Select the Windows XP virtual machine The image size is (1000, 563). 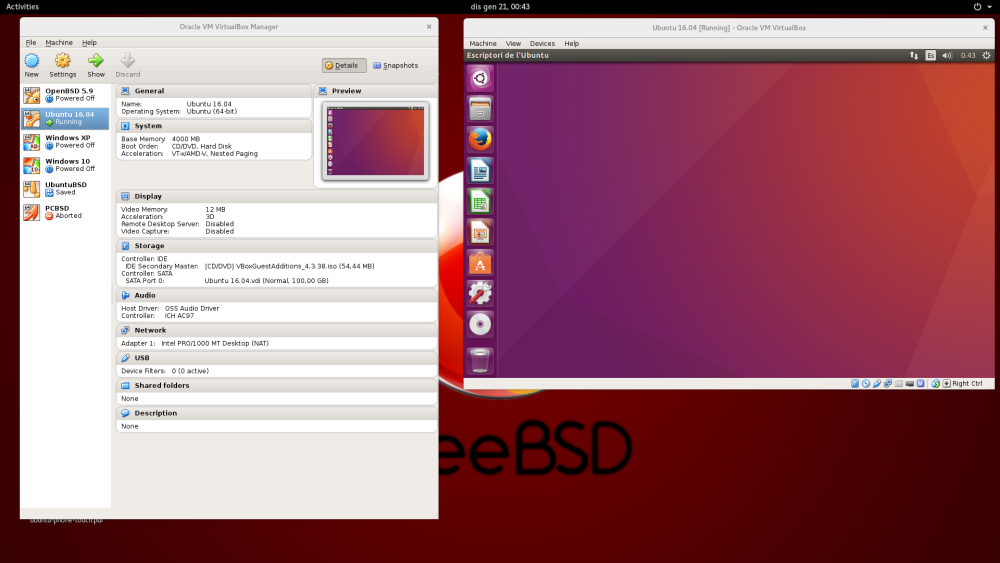[65, 142]
